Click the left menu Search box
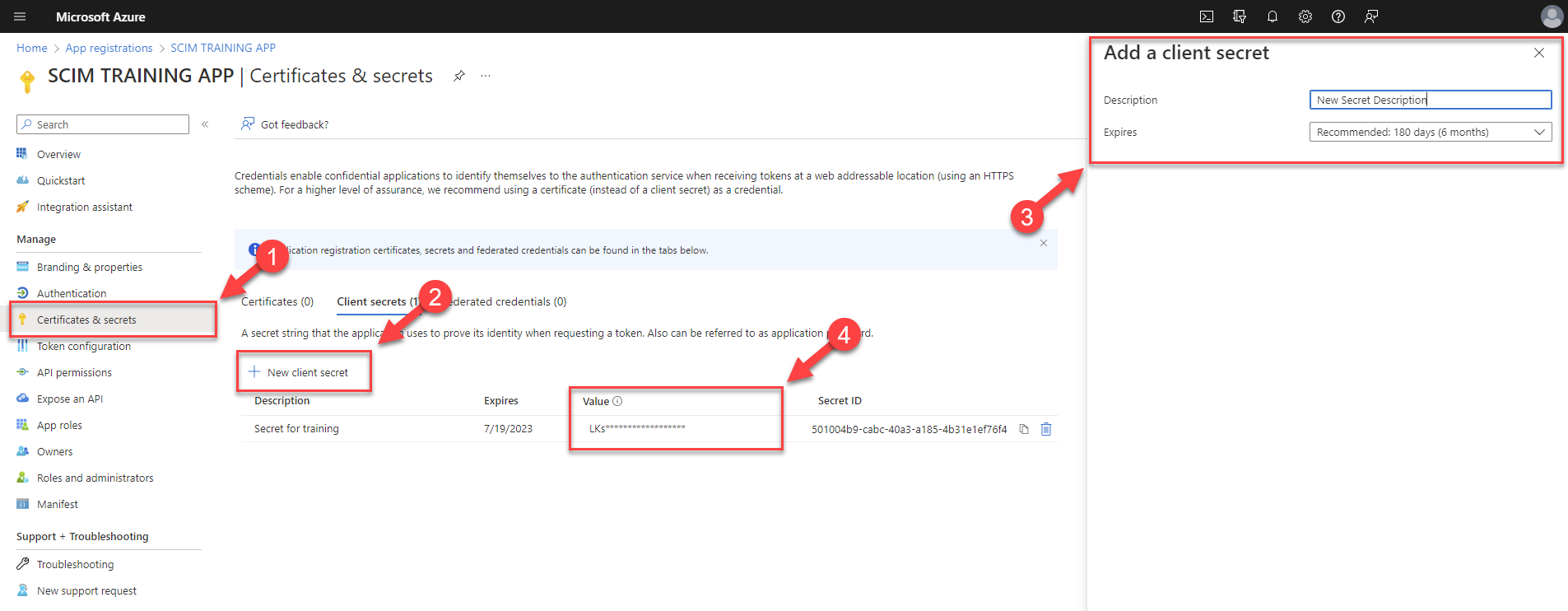 pyautogui.click(x=103, y=124)
